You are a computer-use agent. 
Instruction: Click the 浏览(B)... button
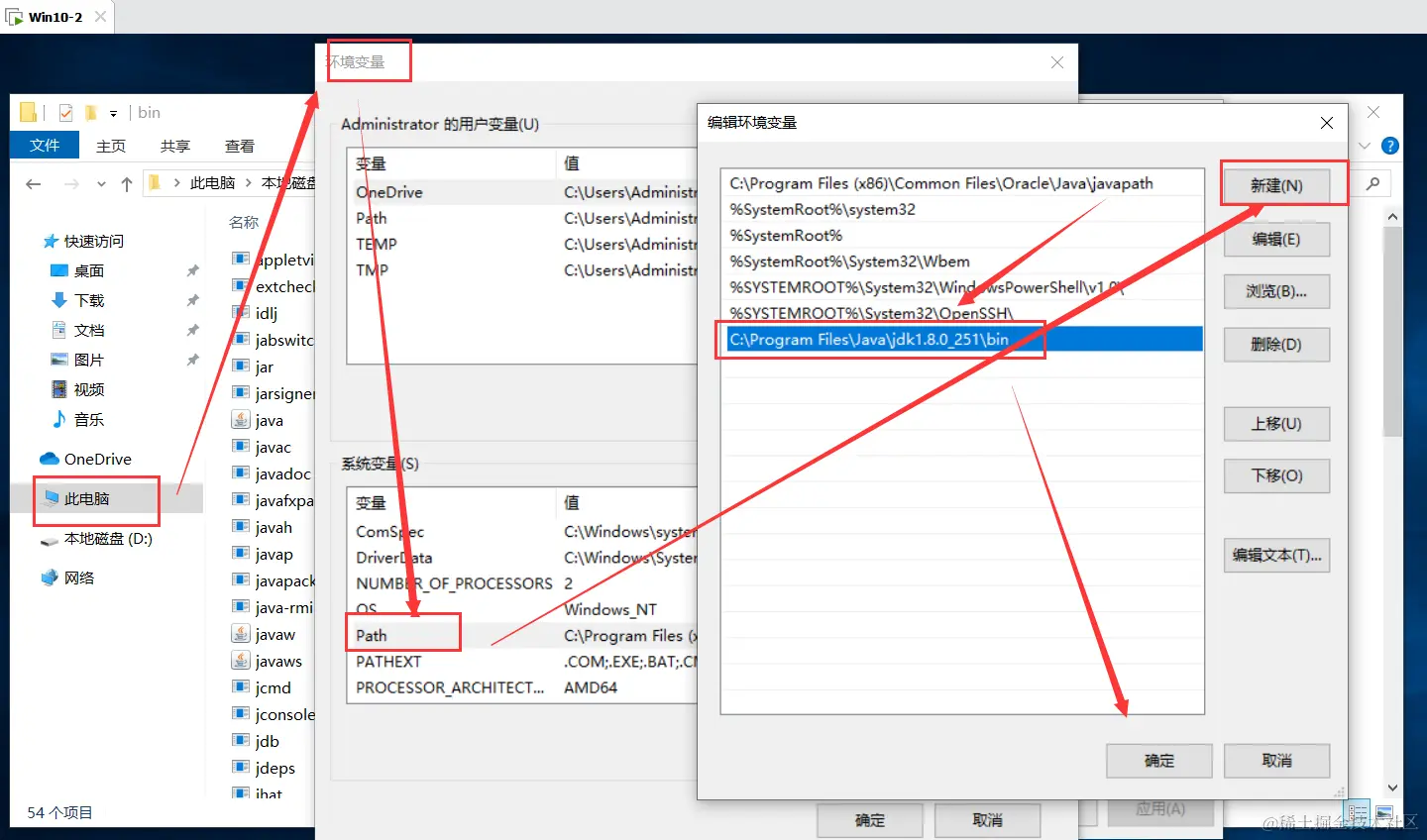1276,291
